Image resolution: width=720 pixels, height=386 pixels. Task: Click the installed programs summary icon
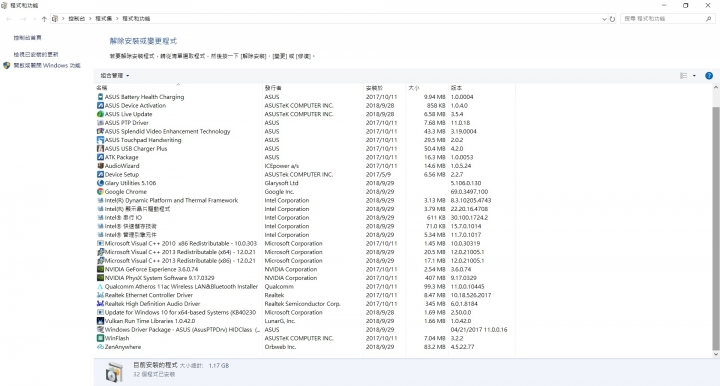[x=114, y=372]
